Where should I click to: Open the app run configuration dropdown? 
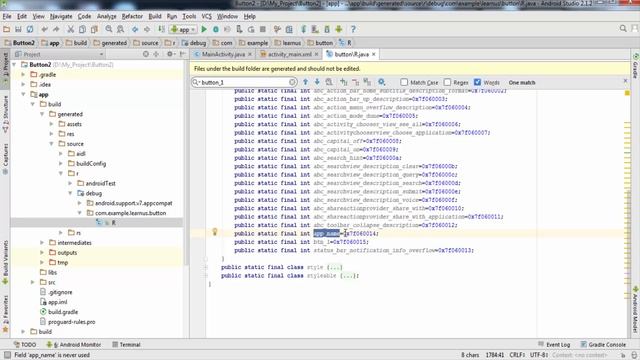pos(183,29)
